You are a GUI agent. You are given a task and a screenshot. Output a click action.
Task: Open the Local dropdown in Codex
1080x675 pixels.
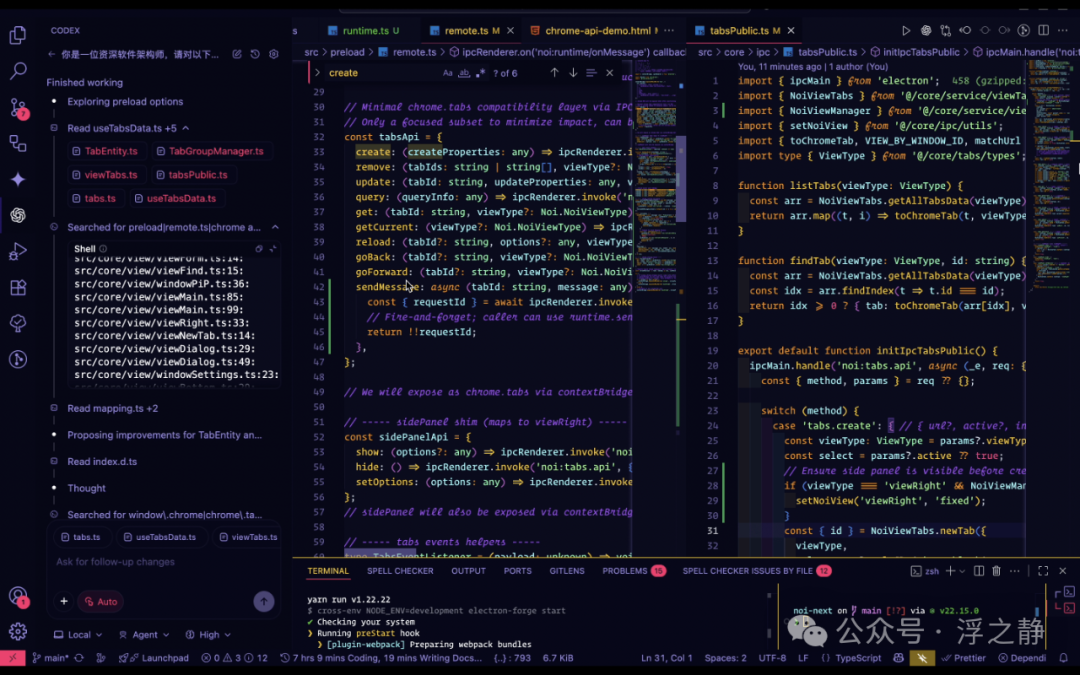coord(78,634)
